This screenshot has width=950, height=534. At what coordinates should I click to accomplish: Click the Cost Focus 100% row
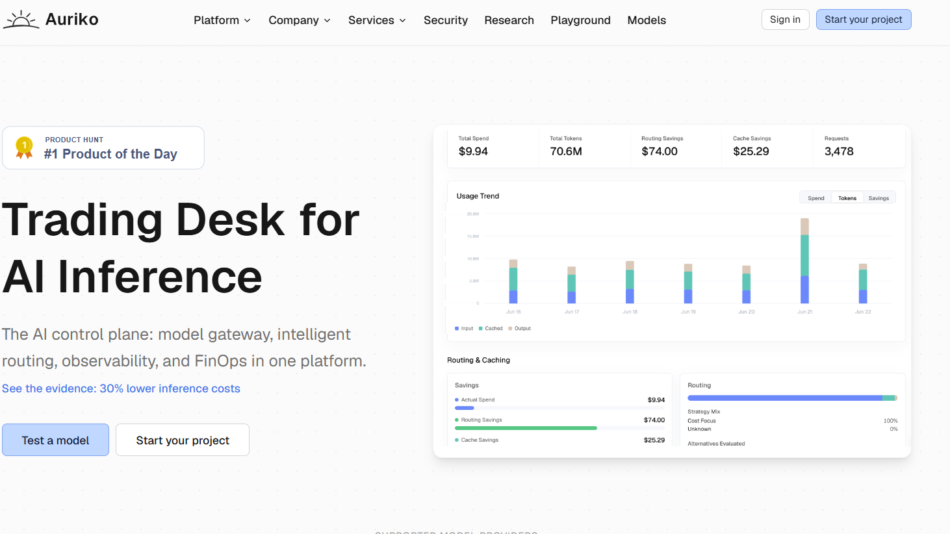792,421
